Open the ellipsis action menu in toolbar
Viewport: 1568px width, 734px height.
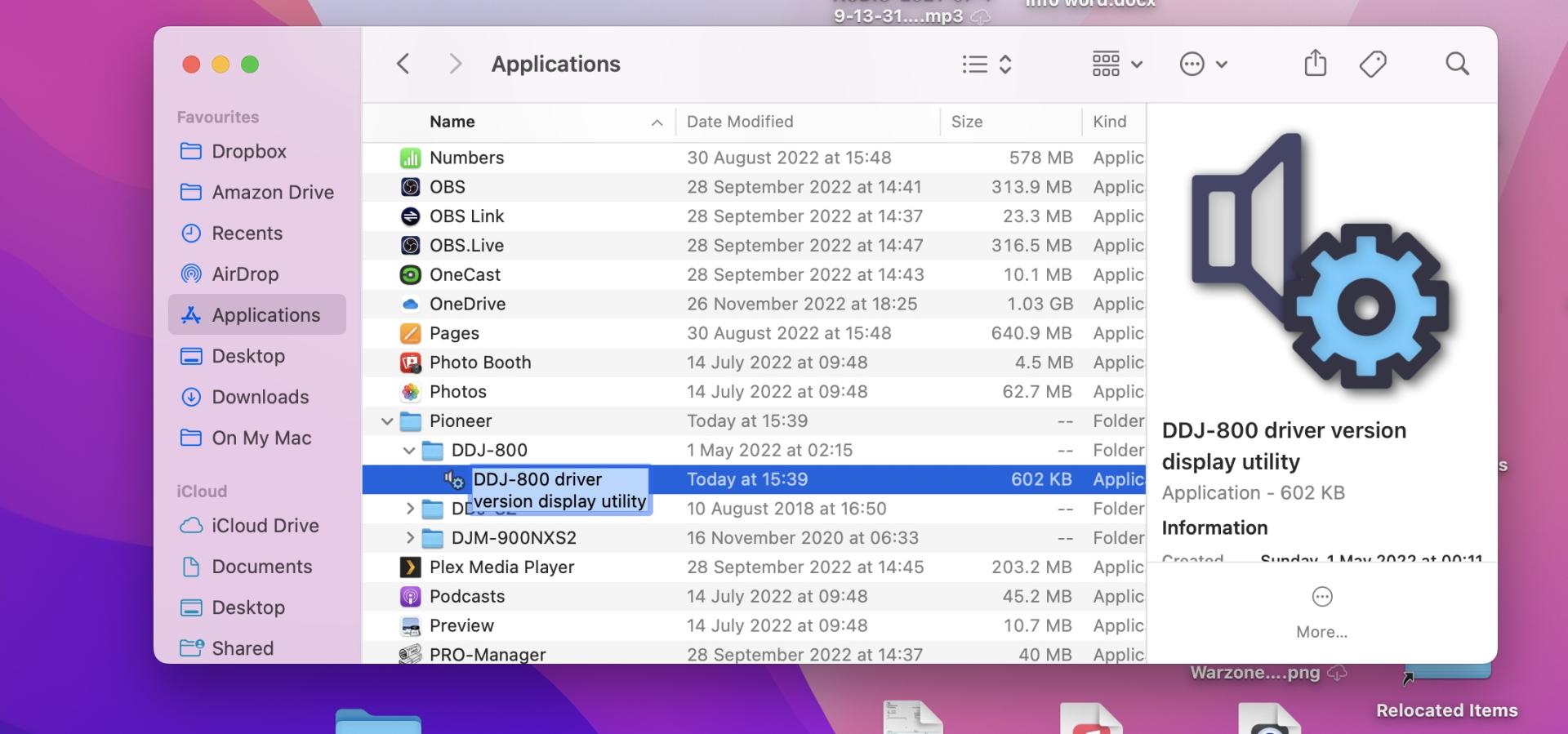[x=1204, y=64]
